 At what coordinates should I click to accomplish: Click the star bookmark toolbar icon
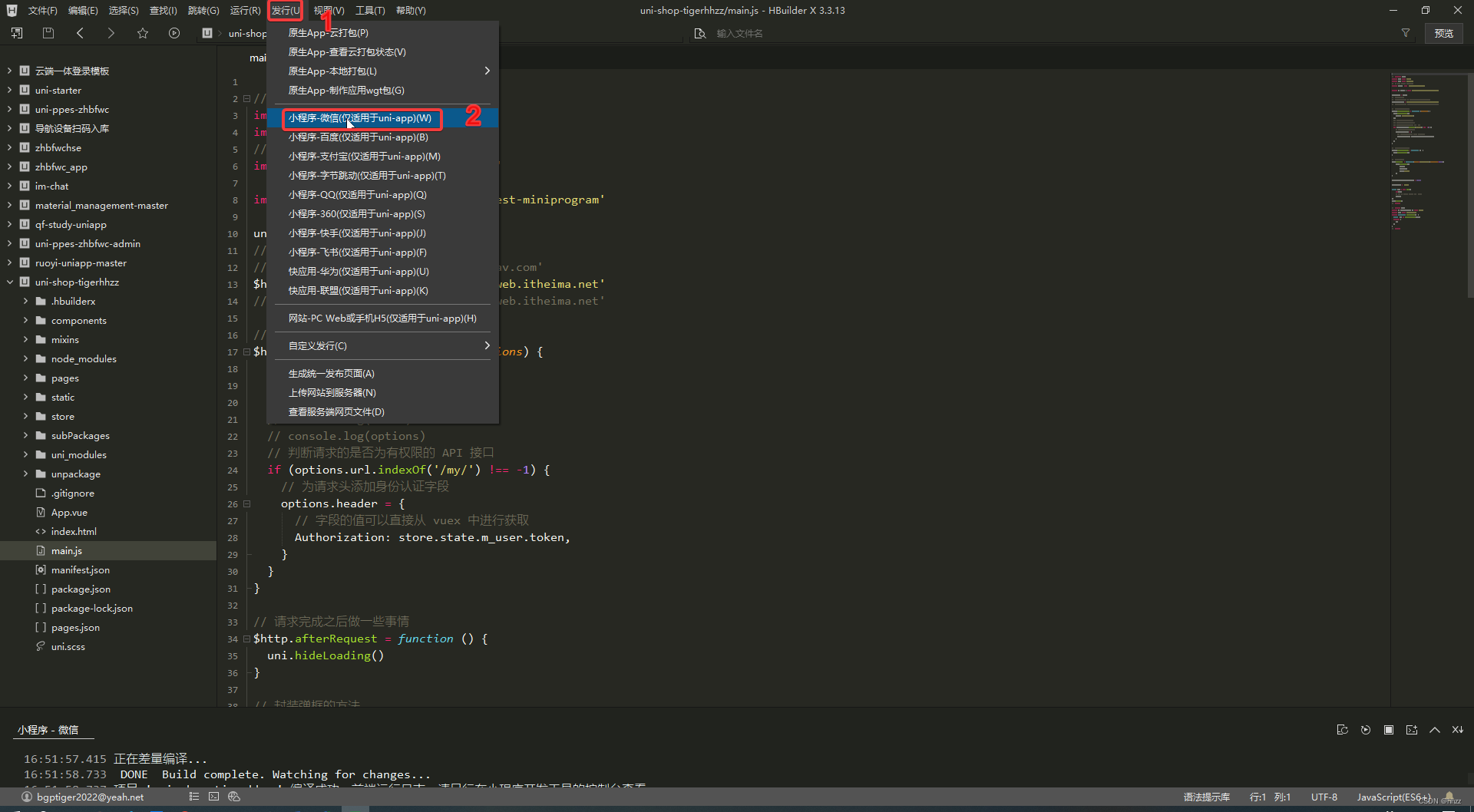[143, 33]
